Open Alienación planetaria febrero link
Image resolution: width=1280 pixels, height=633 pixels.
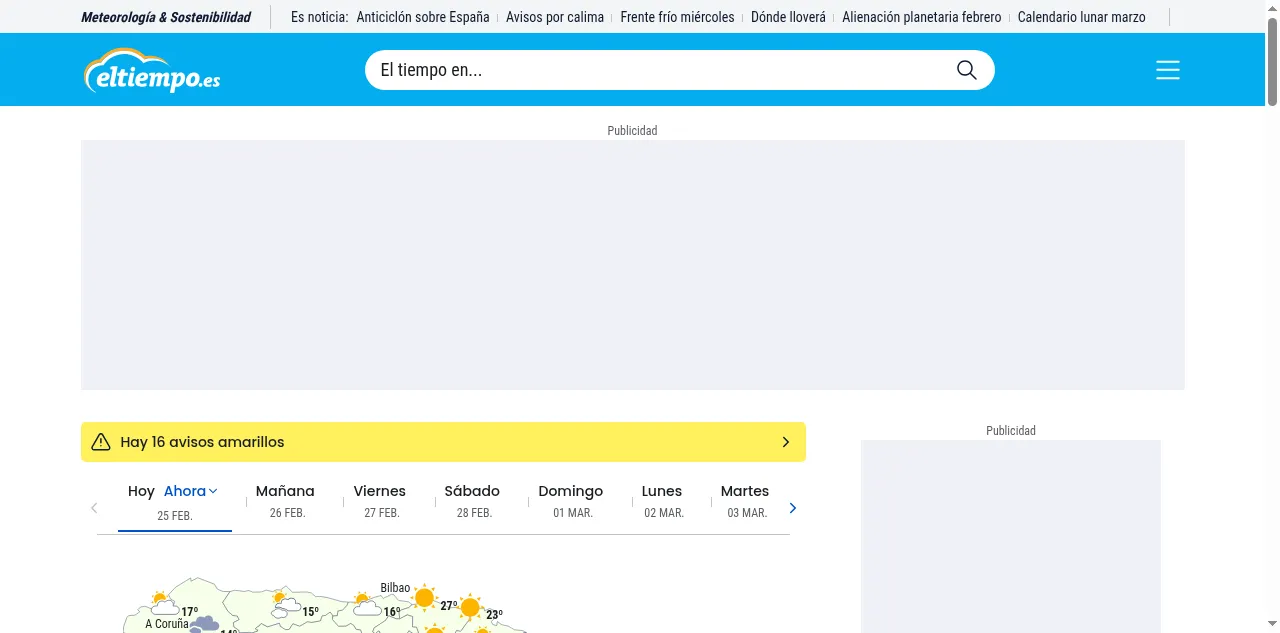(922, 17)
